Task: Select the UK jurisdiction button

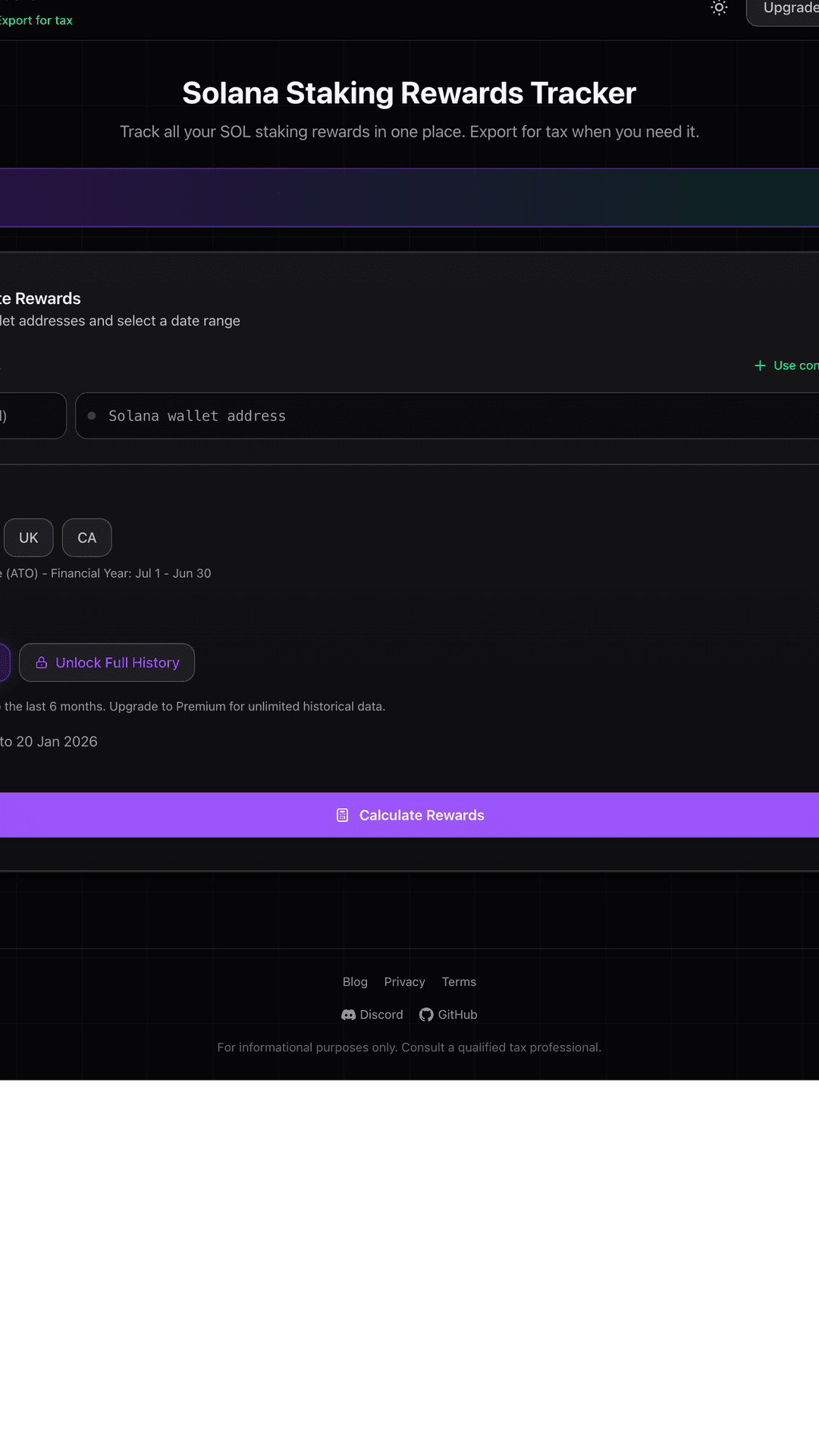Action: coord(29,538)
